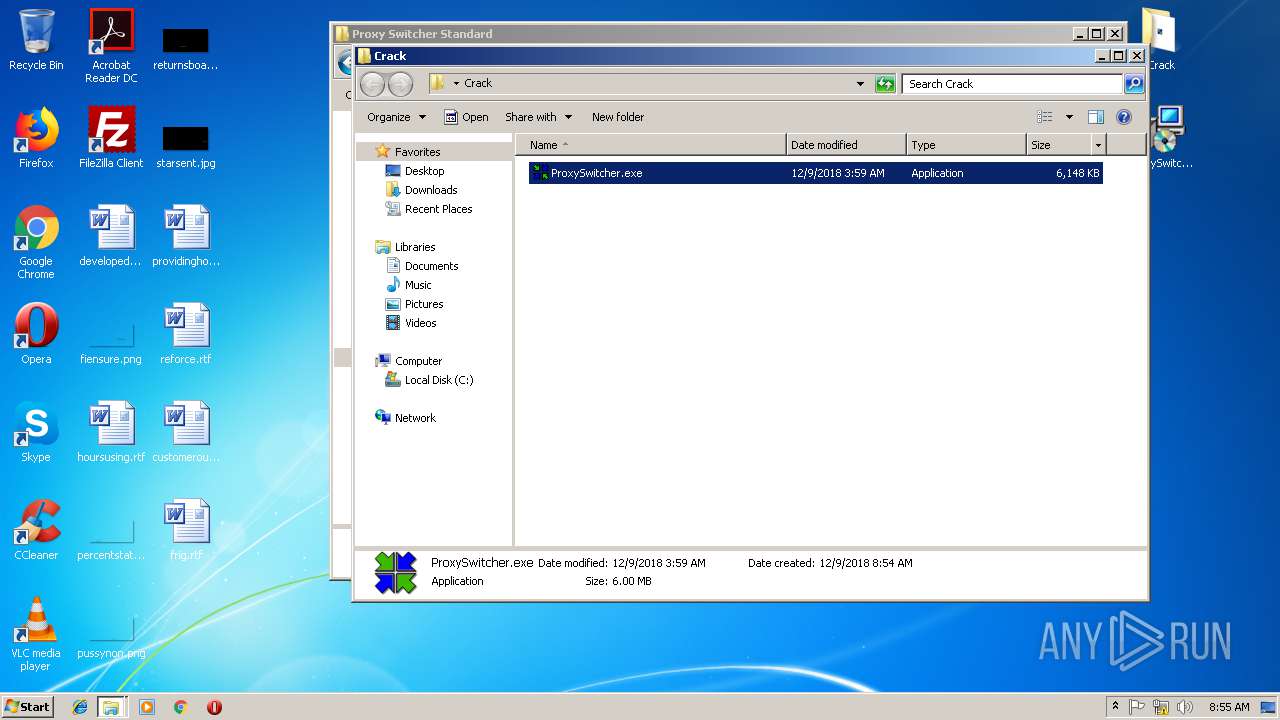1280x720 pixels.
Task: Refresh the Crack folder view
Action: (x=885, y=84)
